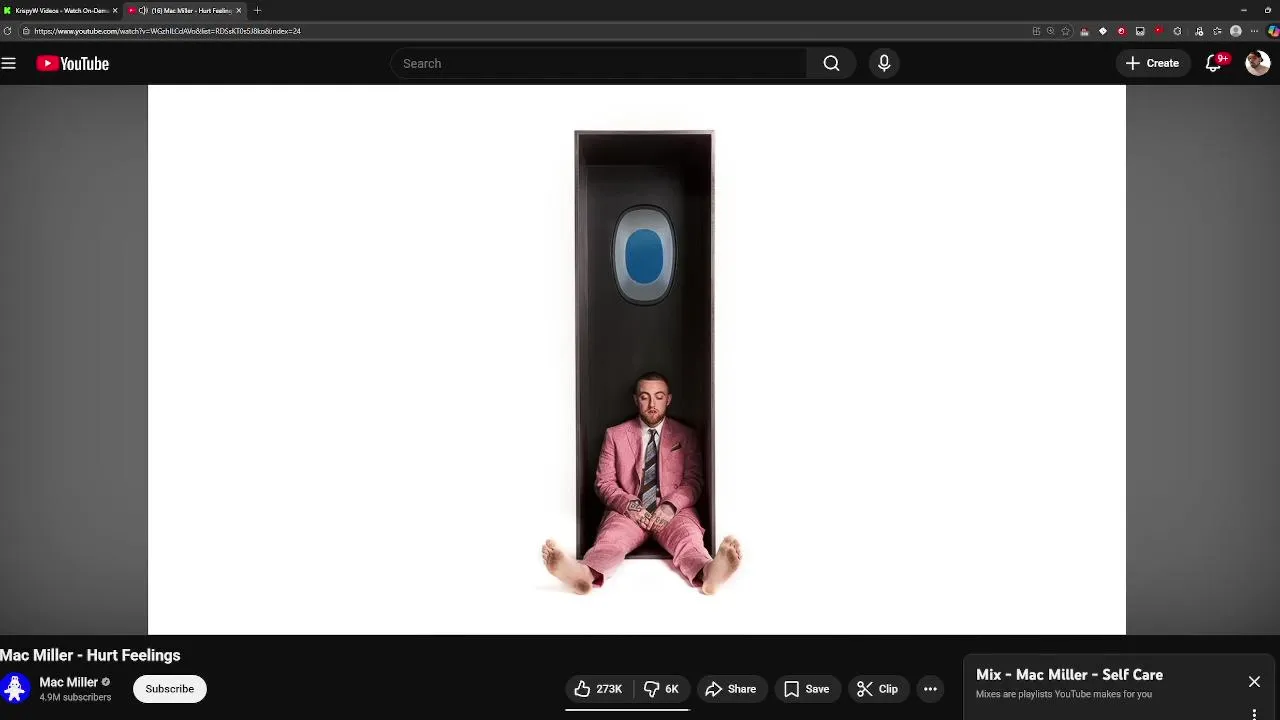Like the video with 273K likes
Image resolution: width=1280 pixels, height=720 pixels.
click(x=598, y=689)
